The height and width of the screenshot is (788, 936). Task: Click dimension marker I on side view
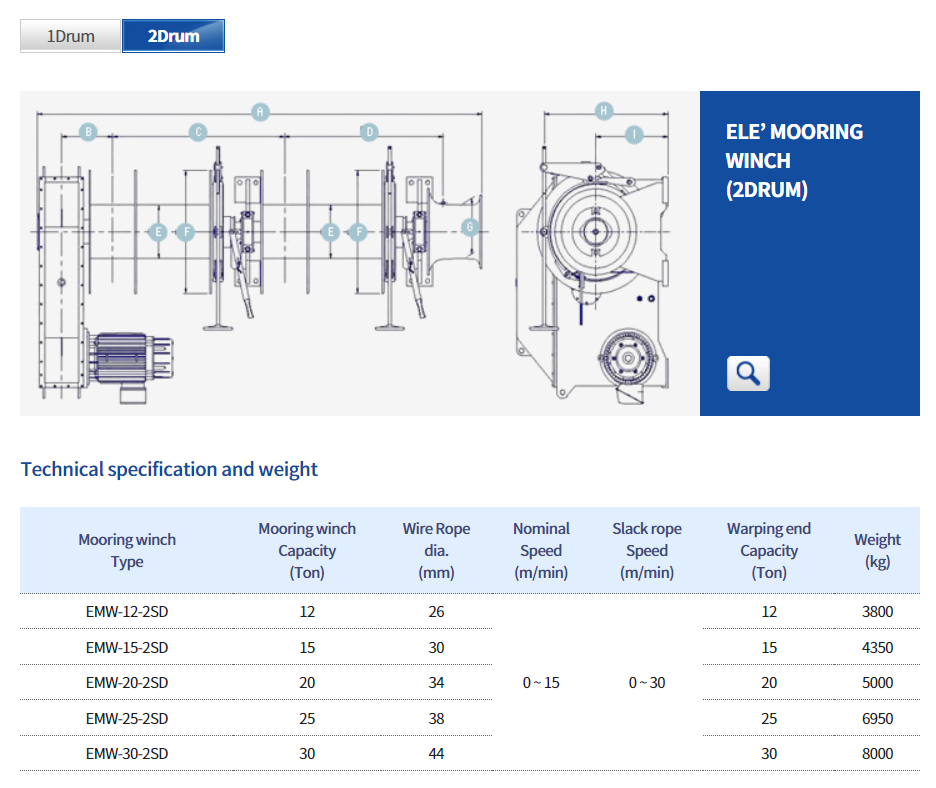point(634,134)
